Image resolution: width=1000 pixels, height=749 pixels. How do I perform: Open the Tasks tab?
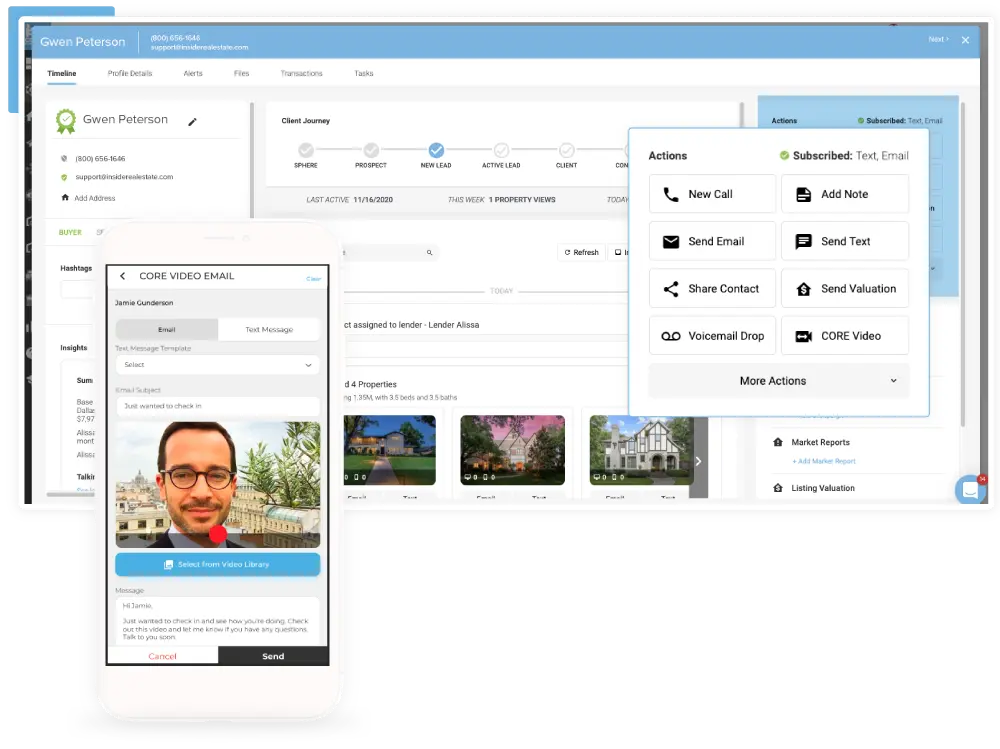(364, 73)
